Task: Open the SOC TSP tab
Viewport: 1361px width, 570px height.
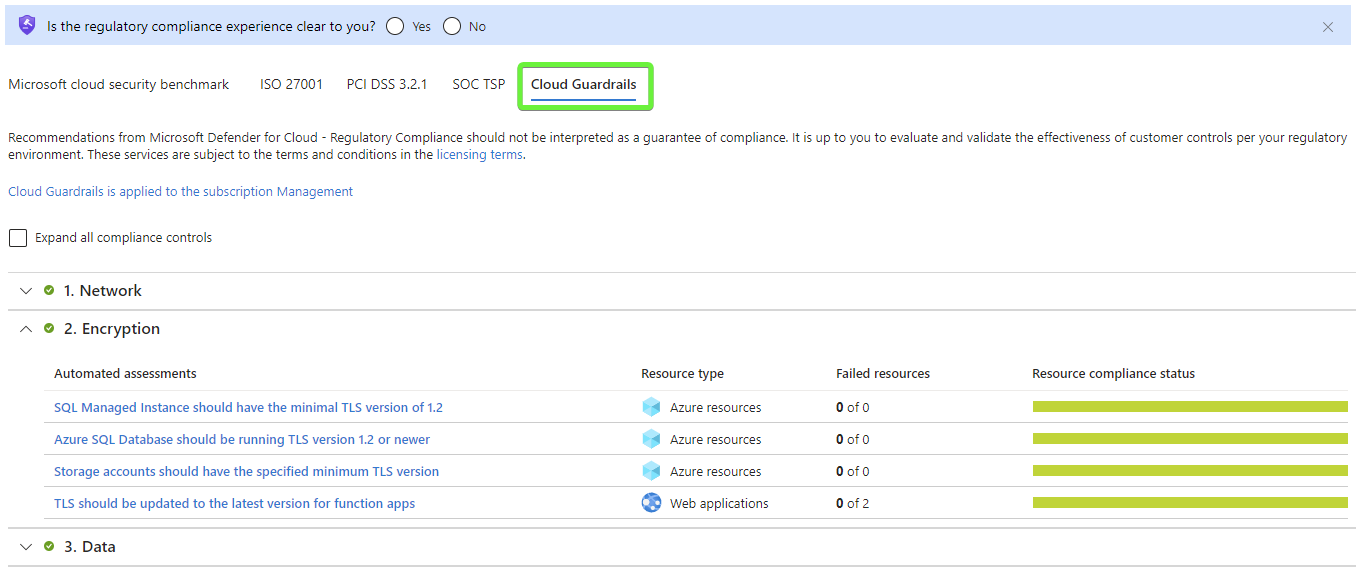Action: [x=479, y=85]
